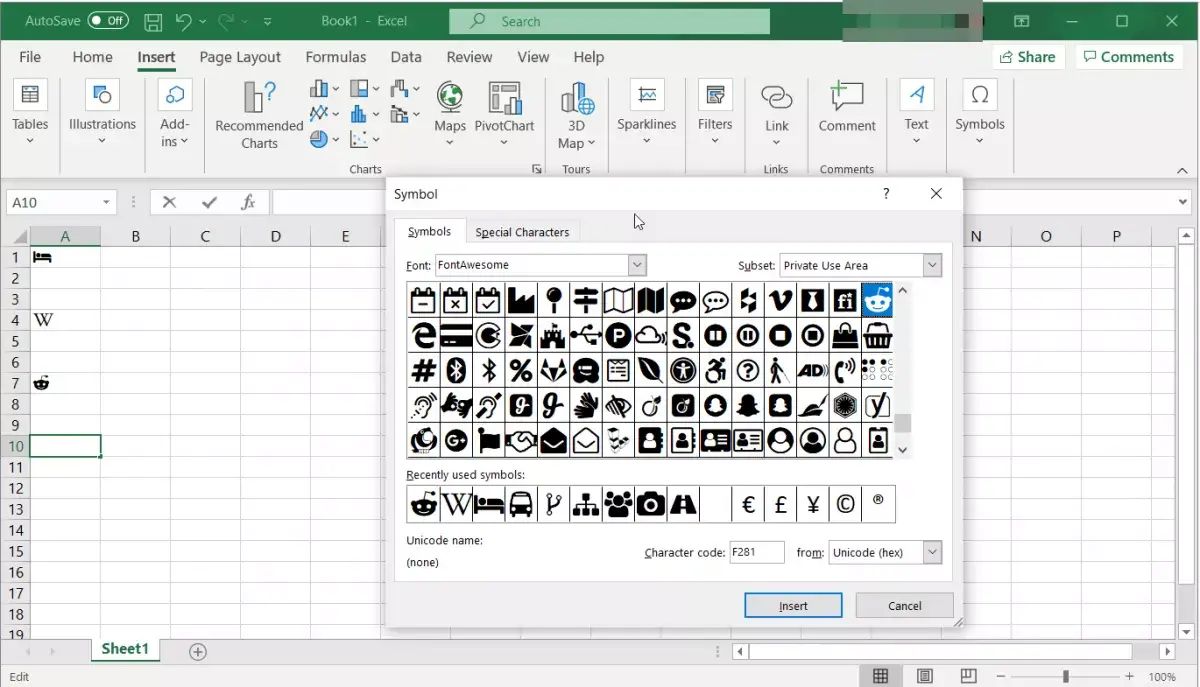
Task: Click the Recommended Charts button
Action: (259, 115)
